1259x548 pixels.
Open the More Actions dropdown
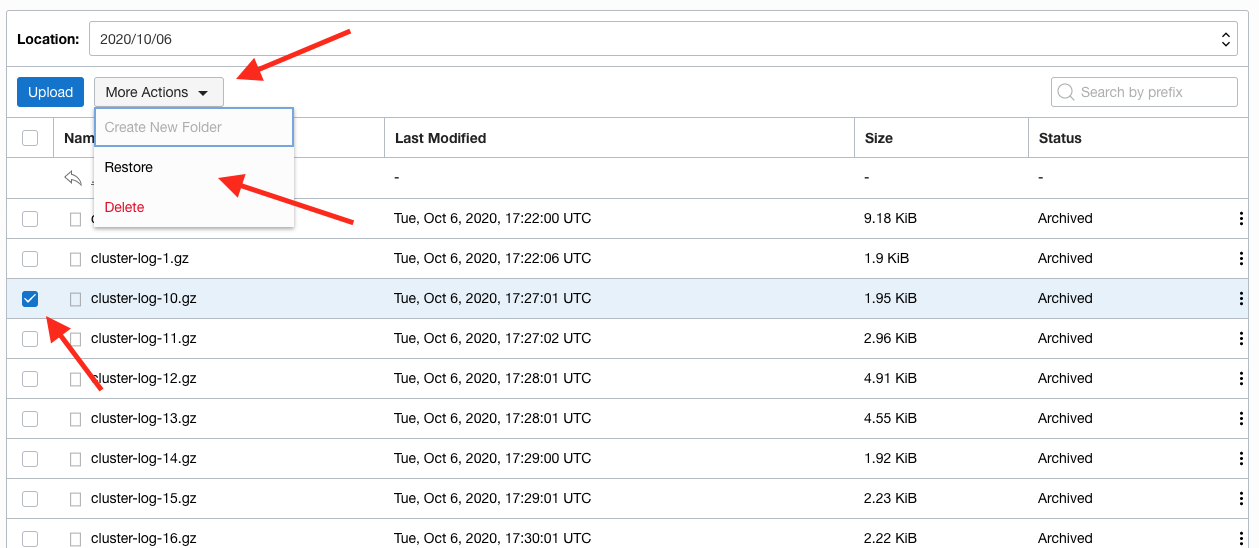159,92
